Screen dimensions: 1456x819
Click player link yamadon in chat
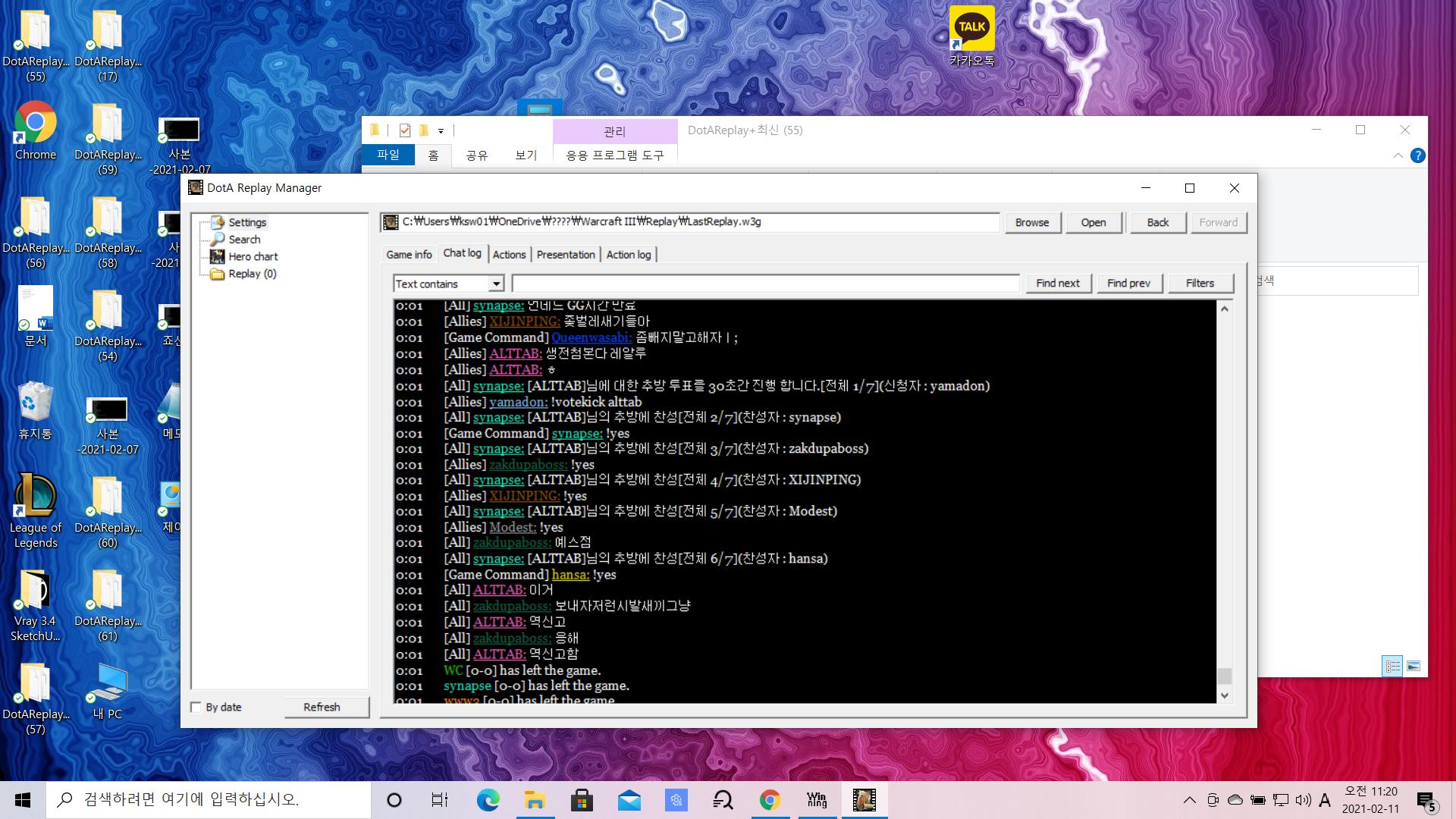(x=518, y=402)
